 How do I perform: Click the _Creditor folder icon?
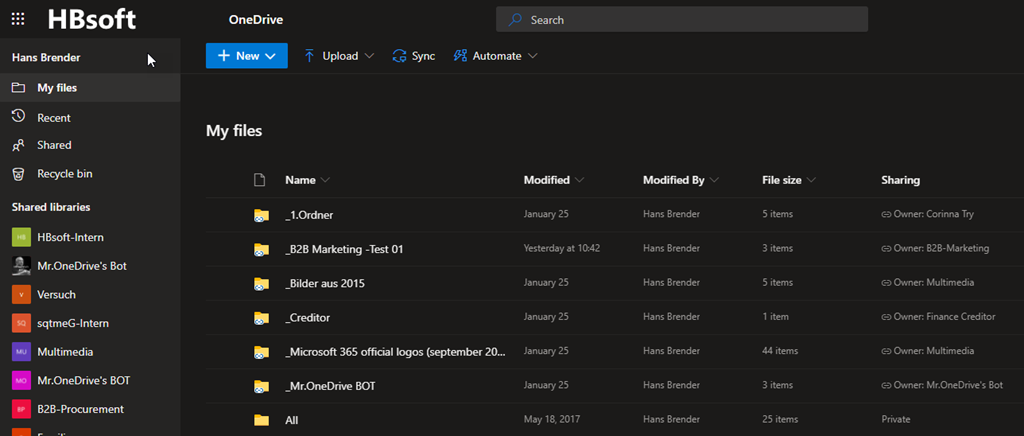click(261, 317)
